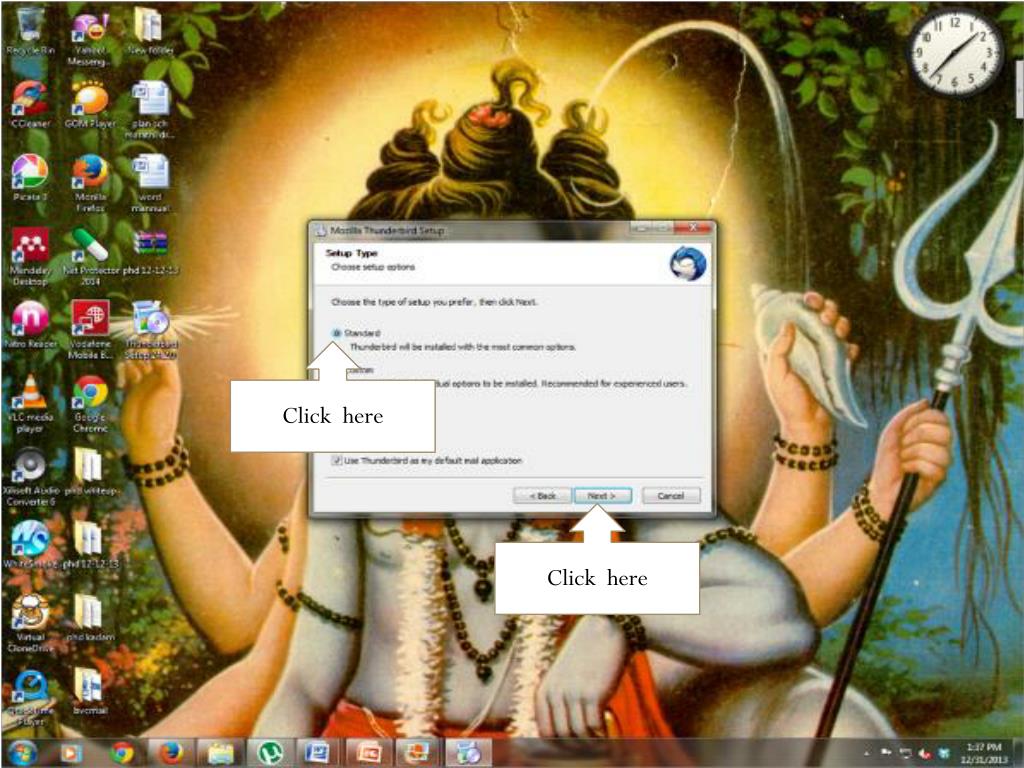Open the Chrome taskbar icon
Screen dimensions: 1024x768
click(x=121, y=753)
